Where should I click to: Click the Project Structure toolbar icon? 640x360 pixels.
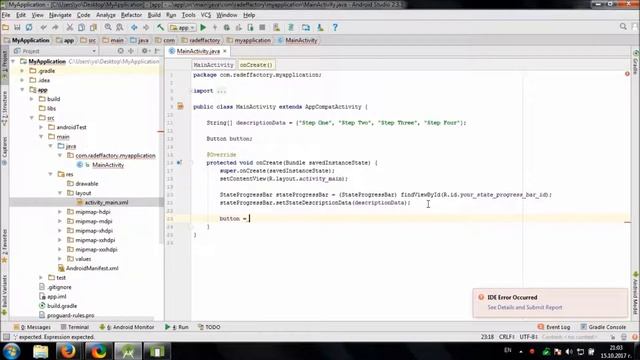(x=306, y=27)
